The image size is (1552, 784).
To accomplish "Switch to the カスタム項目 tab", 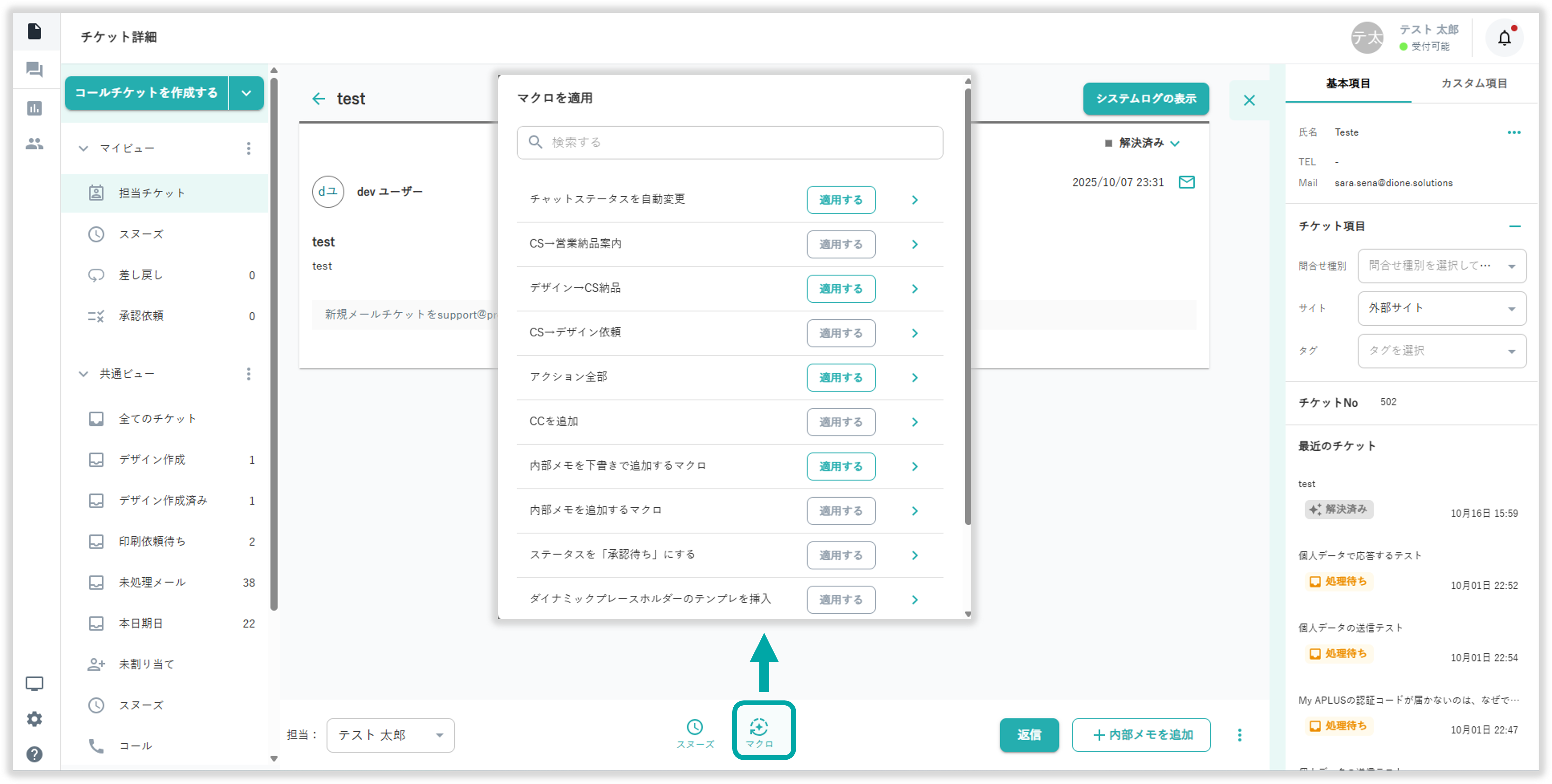I will [x=1474, y=84].
